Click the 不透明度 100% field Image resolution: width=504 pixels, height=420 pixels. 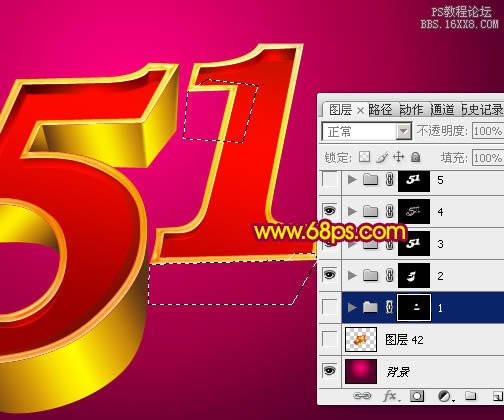point(488,131)
